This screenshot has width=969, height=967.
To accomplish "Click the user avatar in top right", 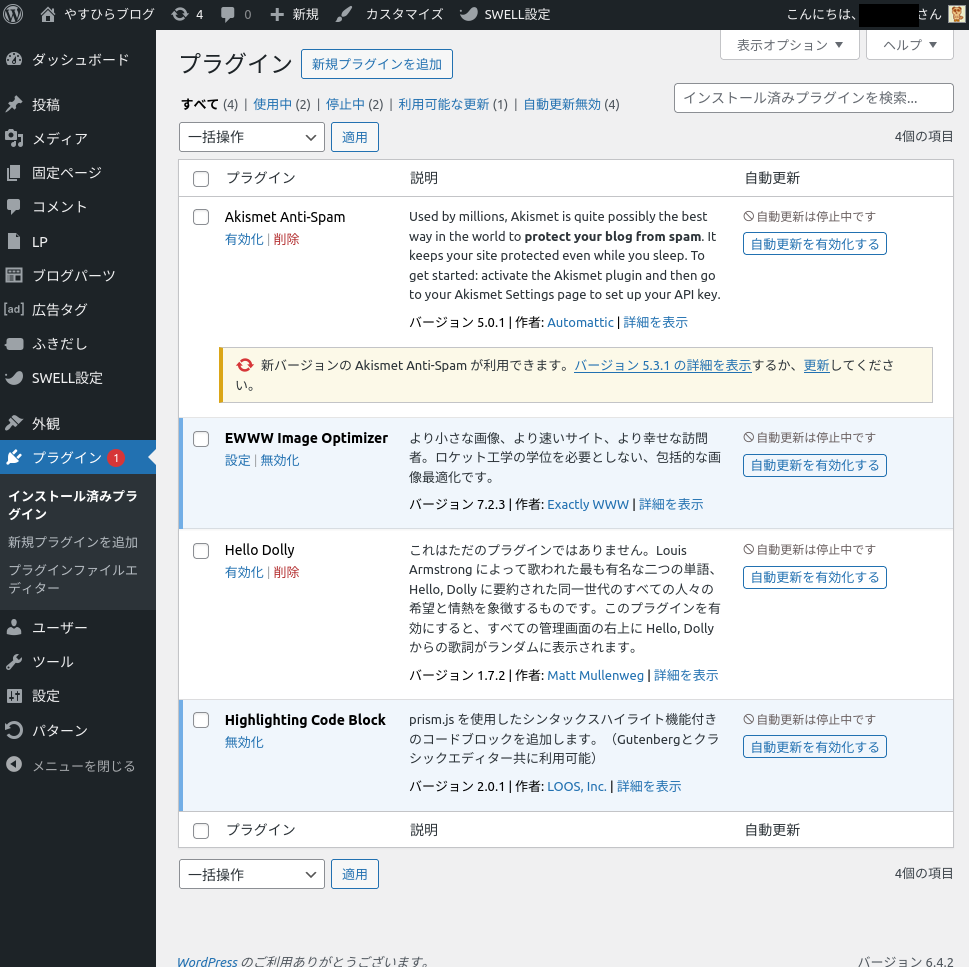I will coord(957,14).
